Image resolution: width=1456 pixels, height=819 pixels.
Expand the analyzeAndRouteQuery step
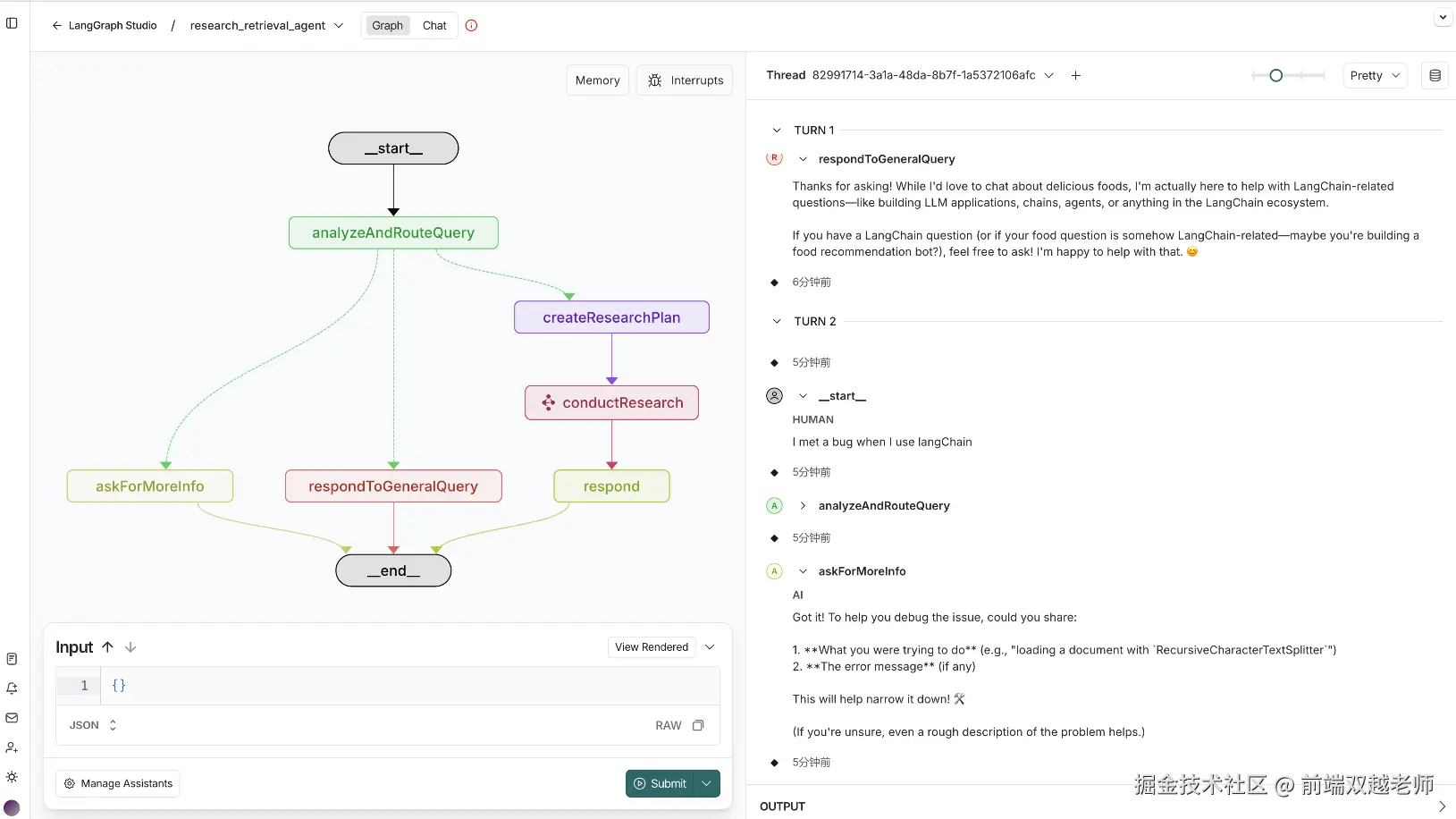pyautogui.click(x=803, y=506)
